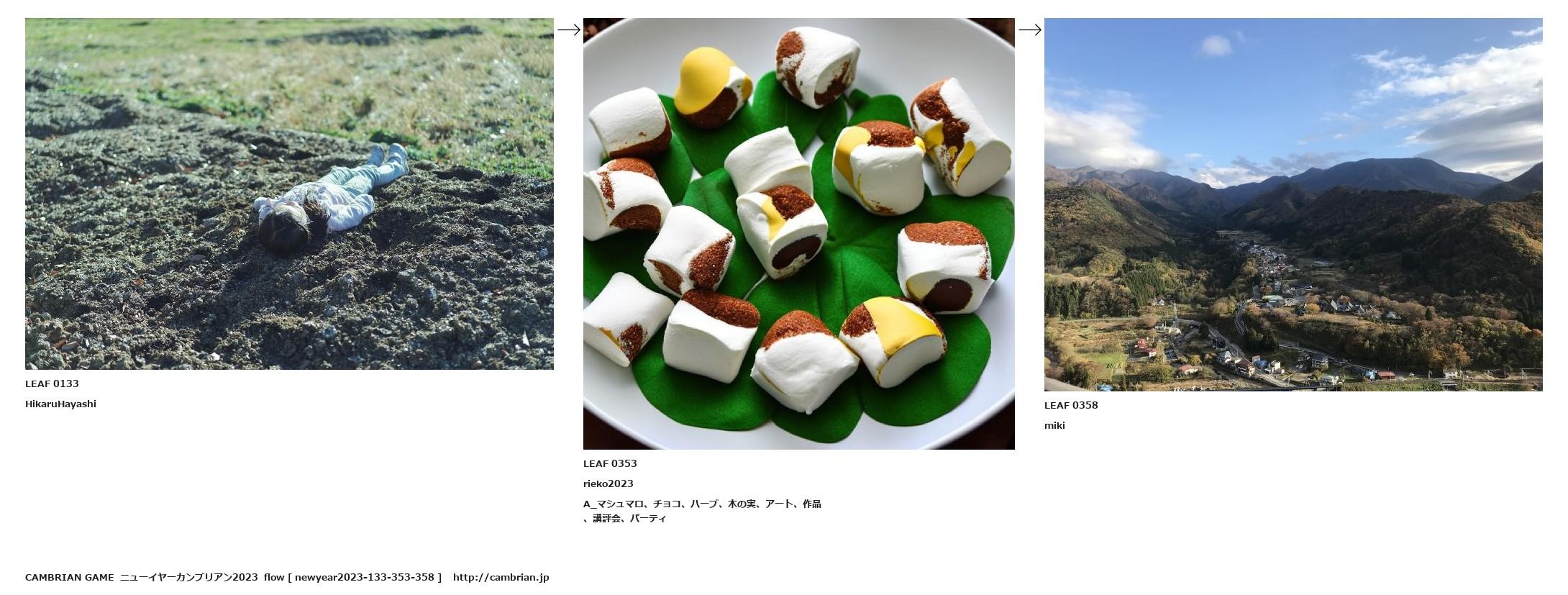The image size is (1568, 595).
Task: Click the CAMBRIAN GAME footer title
Action: pos(70,577)
